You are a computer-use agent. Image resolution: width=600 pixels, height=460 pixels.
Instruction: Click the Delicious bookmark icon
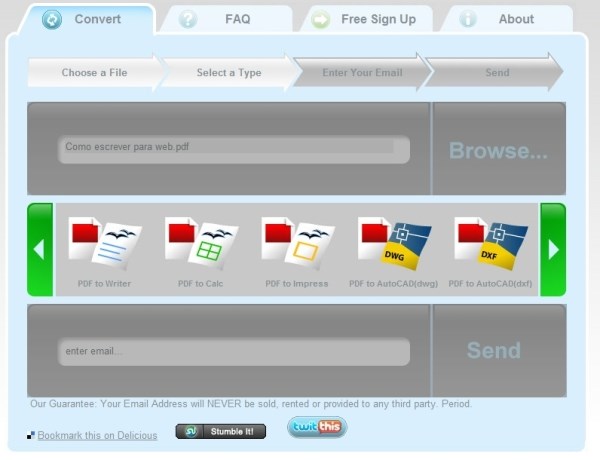(x=31, y=436)
